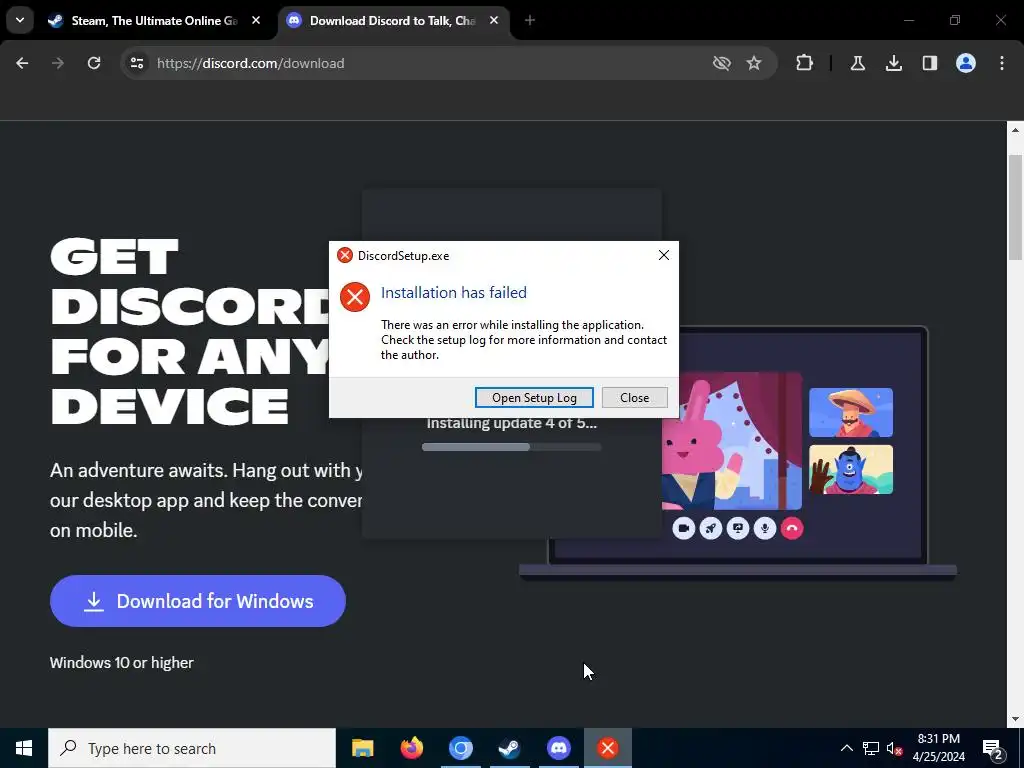View site information icon in the address bar

[x=136, y=63]
